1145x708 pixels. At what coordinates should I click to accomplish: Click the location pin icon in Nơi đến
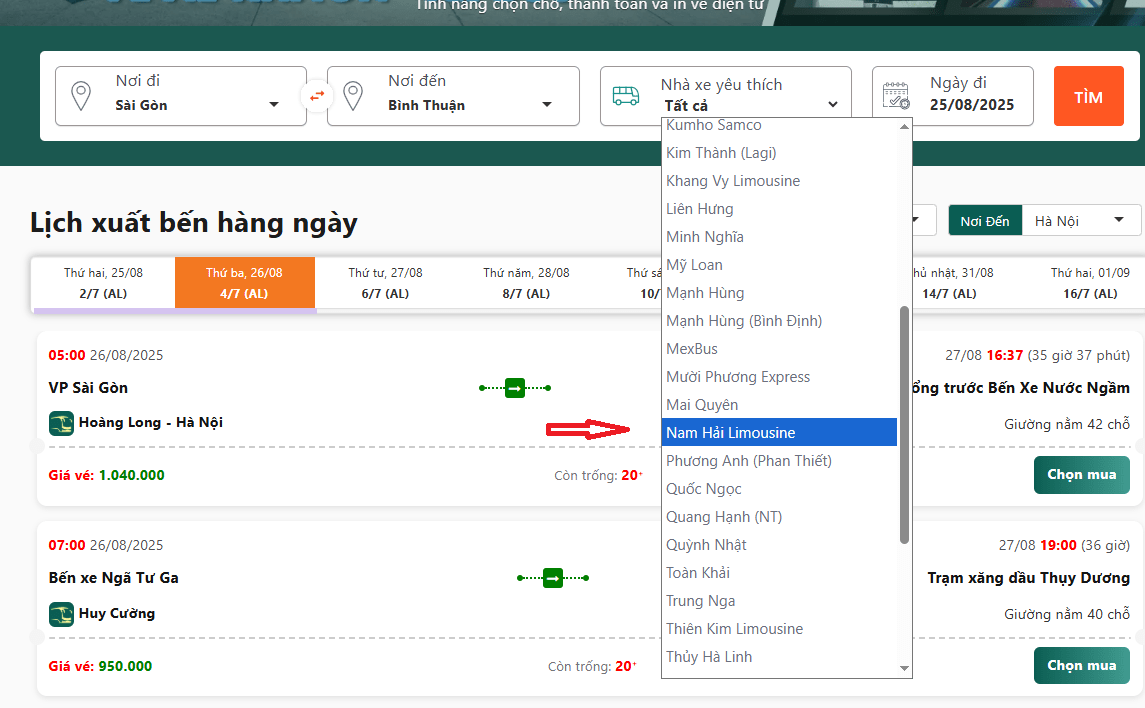pos(353,97)
